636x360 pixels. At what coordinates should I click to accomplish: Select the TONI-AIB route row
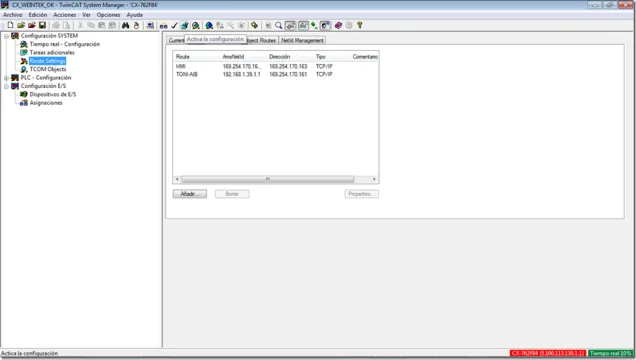tap(275, 74)
